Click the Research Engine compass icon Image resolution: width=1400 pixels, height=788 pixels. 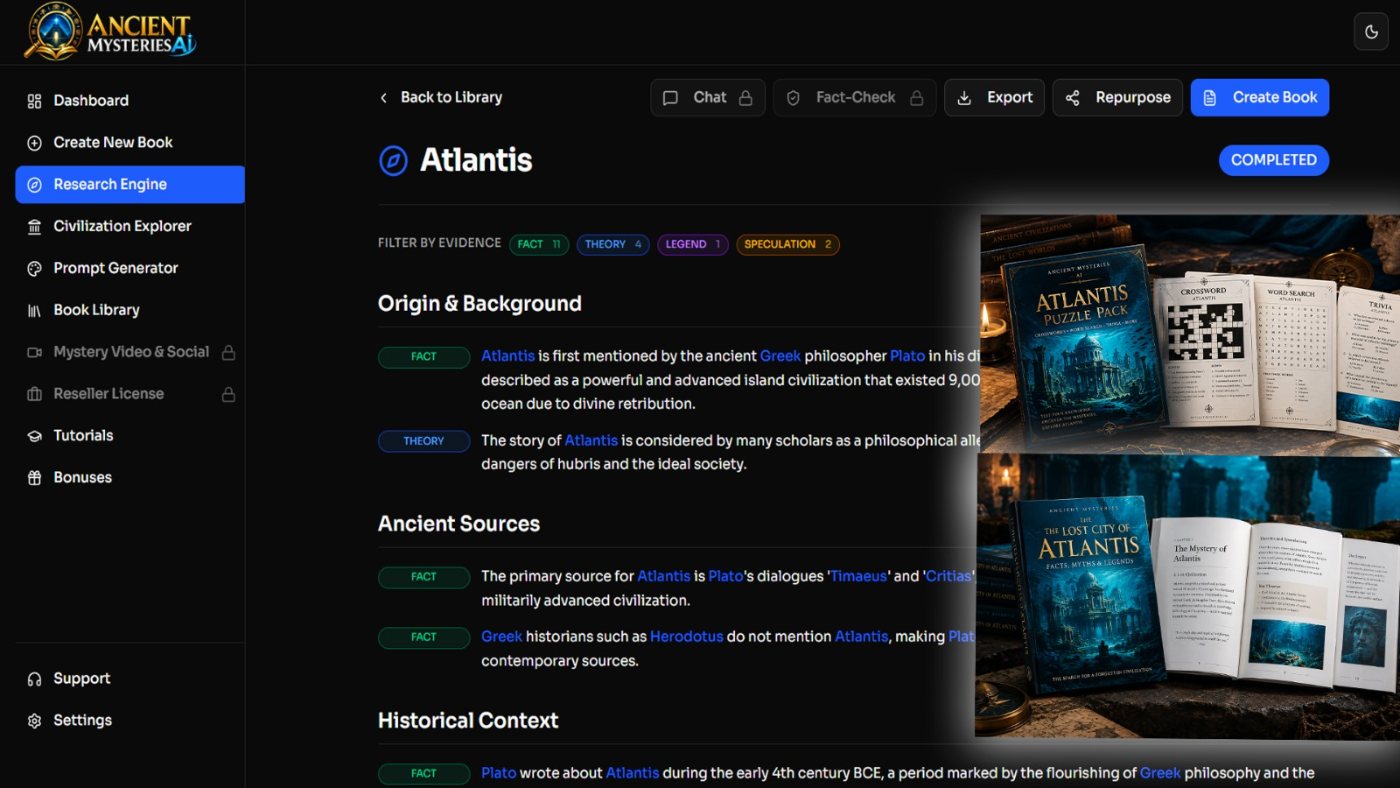click(34, 184)
